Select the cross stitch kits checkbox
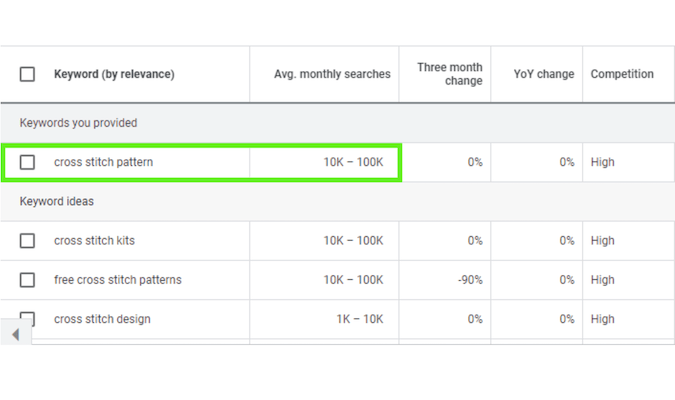675x400 pixels. coord(27,241)
